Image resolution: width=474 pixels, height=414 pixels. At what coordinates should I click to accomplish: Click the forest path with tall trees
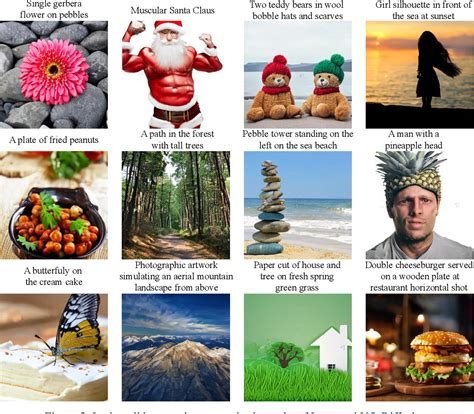(x=176, y=205)
